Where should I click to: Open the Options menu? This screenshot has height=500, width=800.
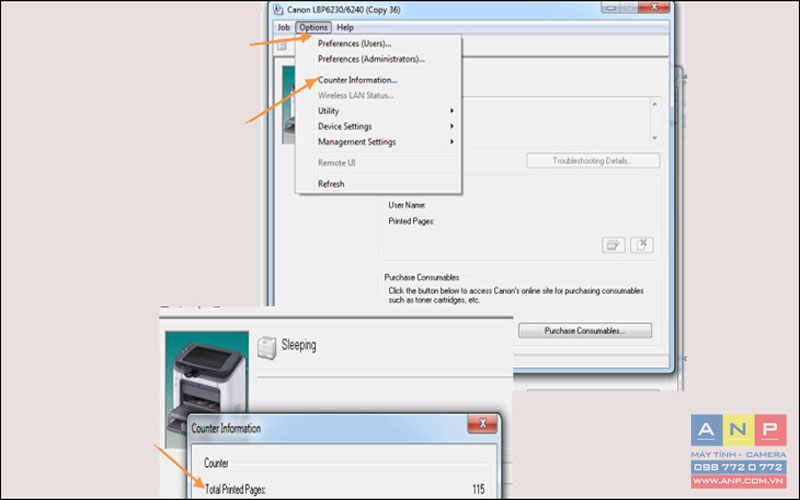point(313,28)
